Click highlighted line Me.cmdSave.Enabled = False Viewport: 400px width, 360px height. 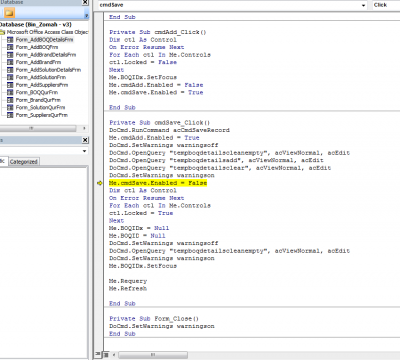click(158, 183)
